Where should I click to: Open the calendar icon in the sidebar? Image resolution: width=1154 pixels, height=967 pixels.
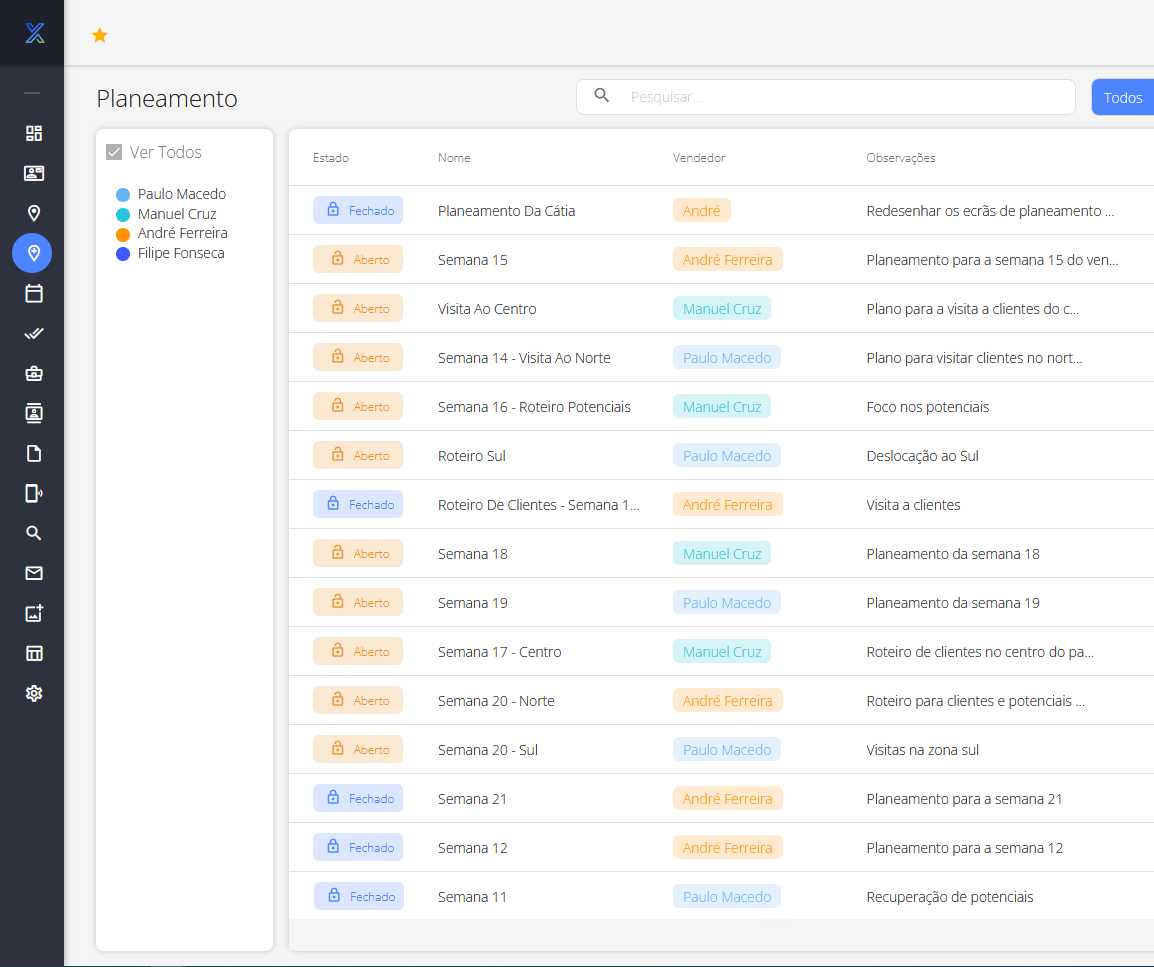pyautogui.click(x=34, y=293)
